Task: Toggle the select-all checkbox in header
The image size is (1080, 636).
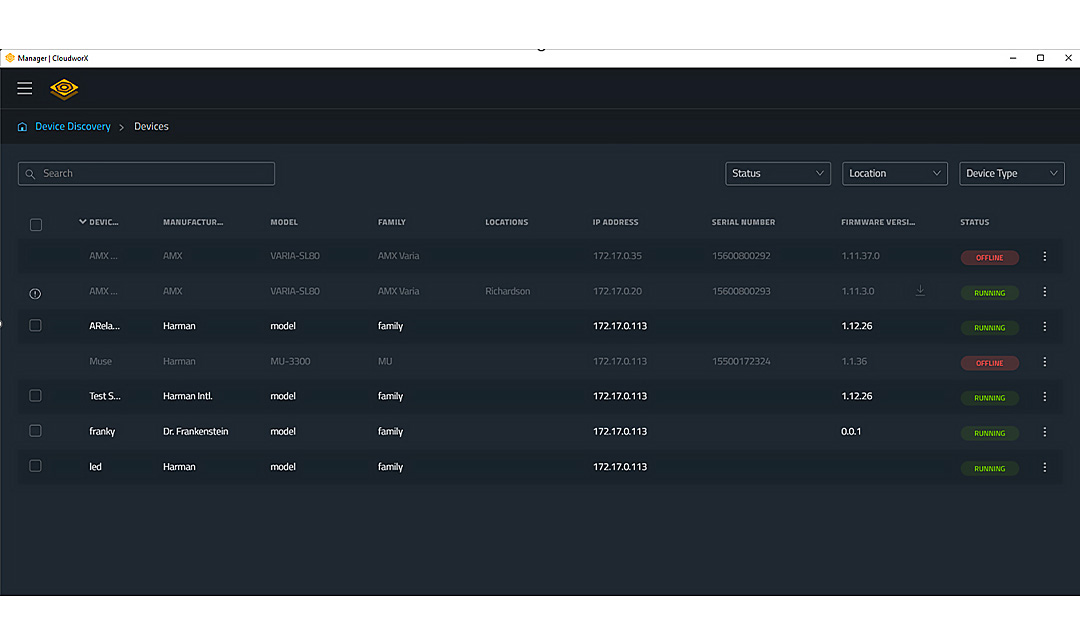Action: point(36,224)
